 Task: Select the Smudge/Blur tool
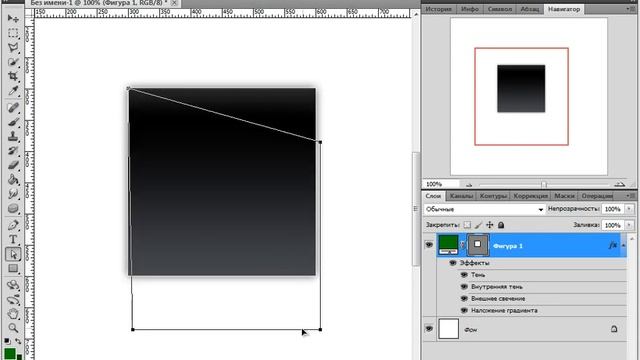tap(13, 194)
